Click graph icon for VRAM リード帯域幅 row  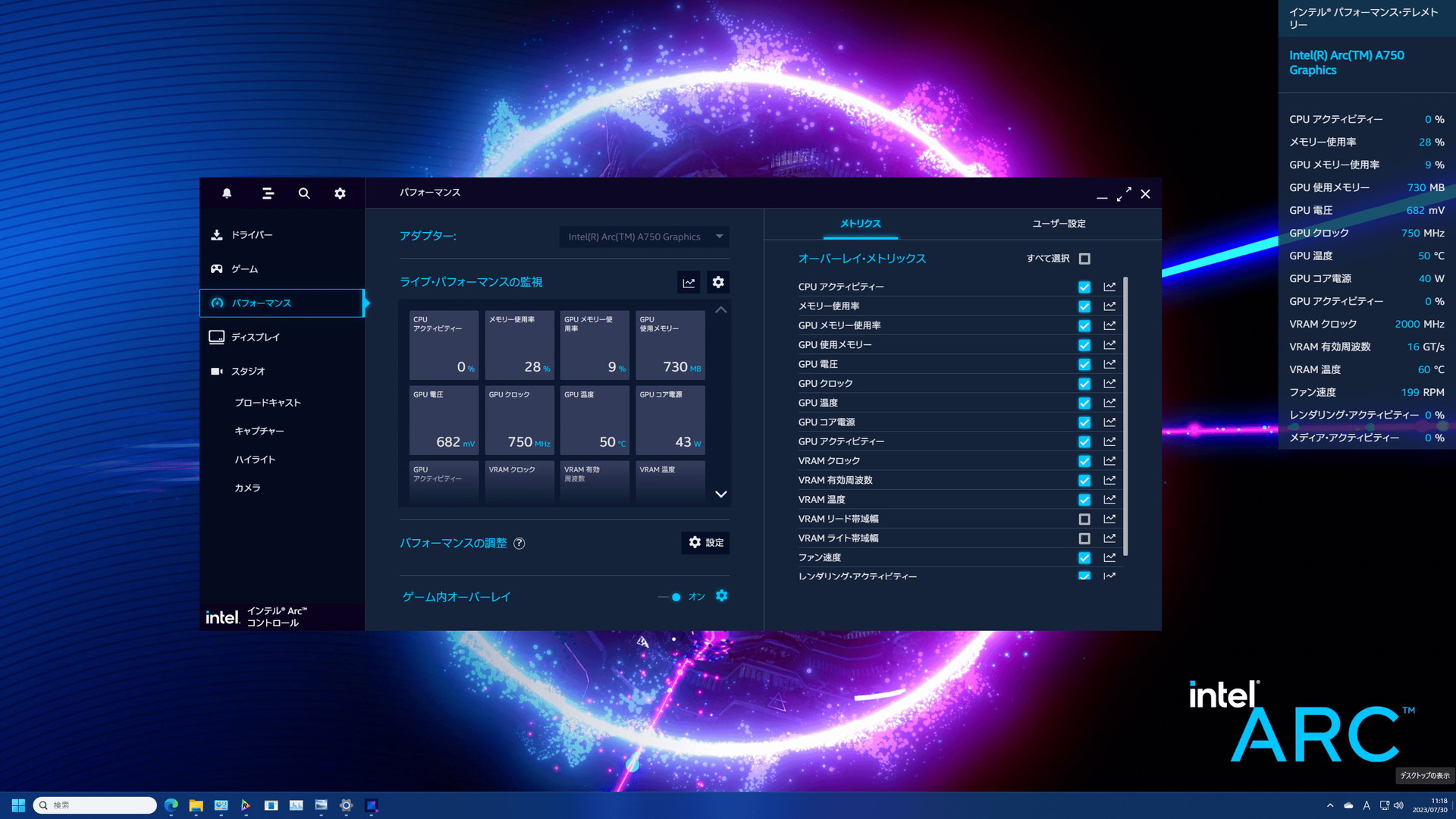pos(1109,519)
